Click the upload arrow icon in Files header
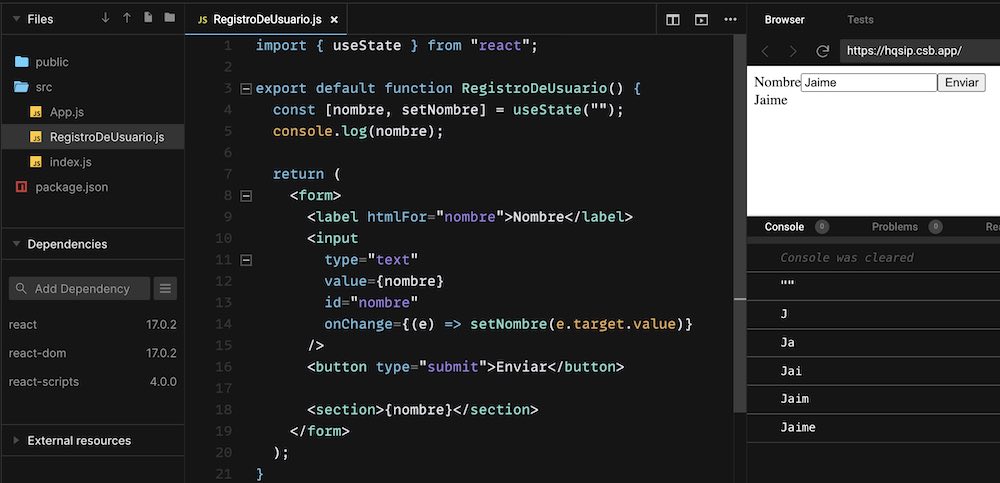This screenshot has width=1000, height=483. click(x=127, y=18)
